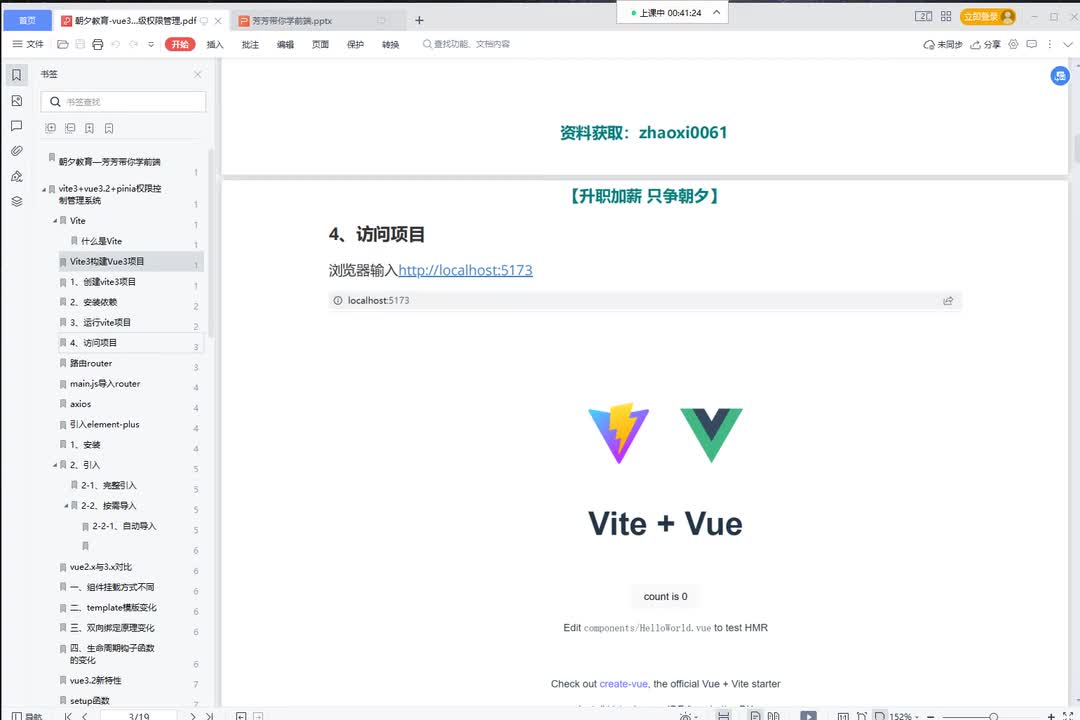Open the create-vue link
The width and height of the screenshot is (1080, 720).
pos(623,684)
